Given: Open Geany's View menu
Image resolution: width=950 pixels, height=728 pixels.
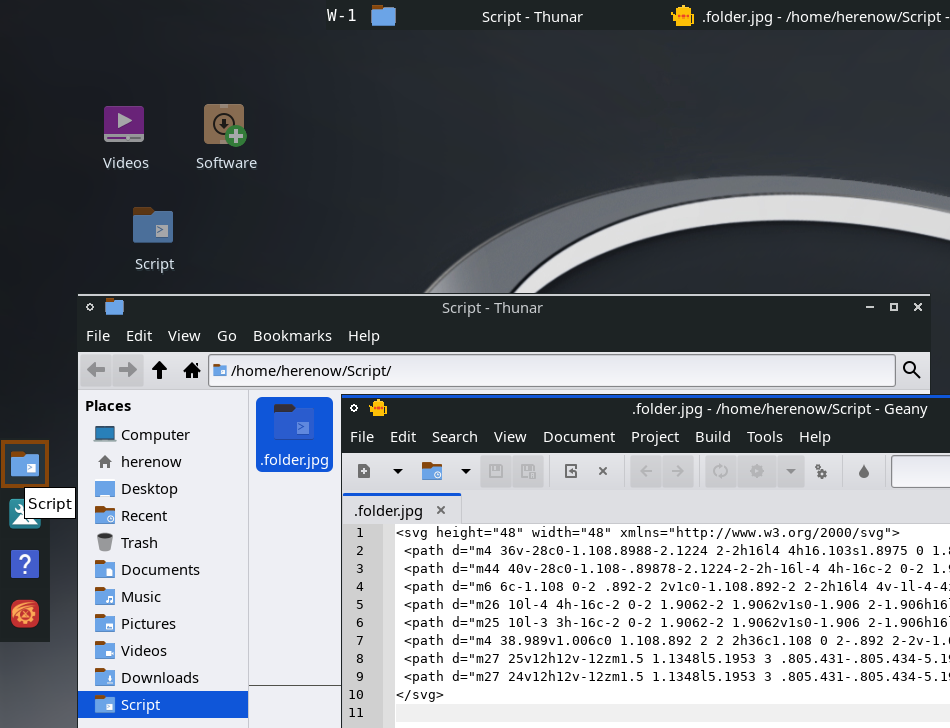Looking at the screenshot, I should tap(510, 437).
